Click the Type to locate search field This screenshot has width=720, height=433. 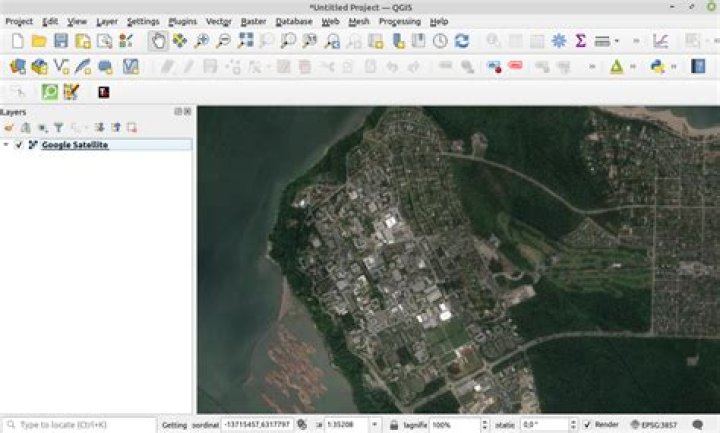[x=79, y=425]
